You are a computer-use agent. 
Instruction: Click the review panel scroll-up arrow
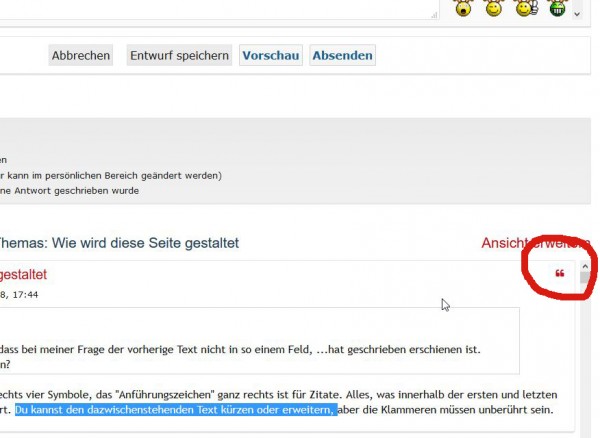pyautogui.click(x=585, y=266)
